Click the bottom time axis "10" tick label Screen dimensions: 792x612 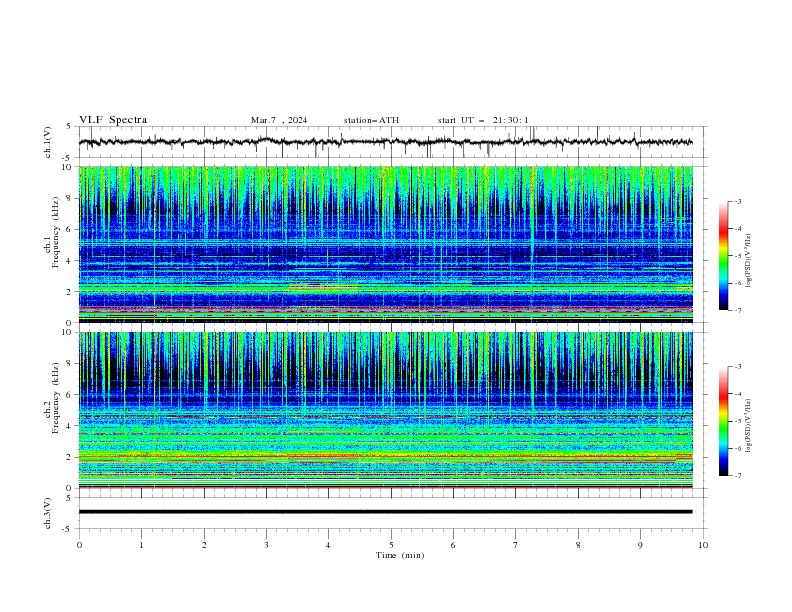(x=703, y=545)
